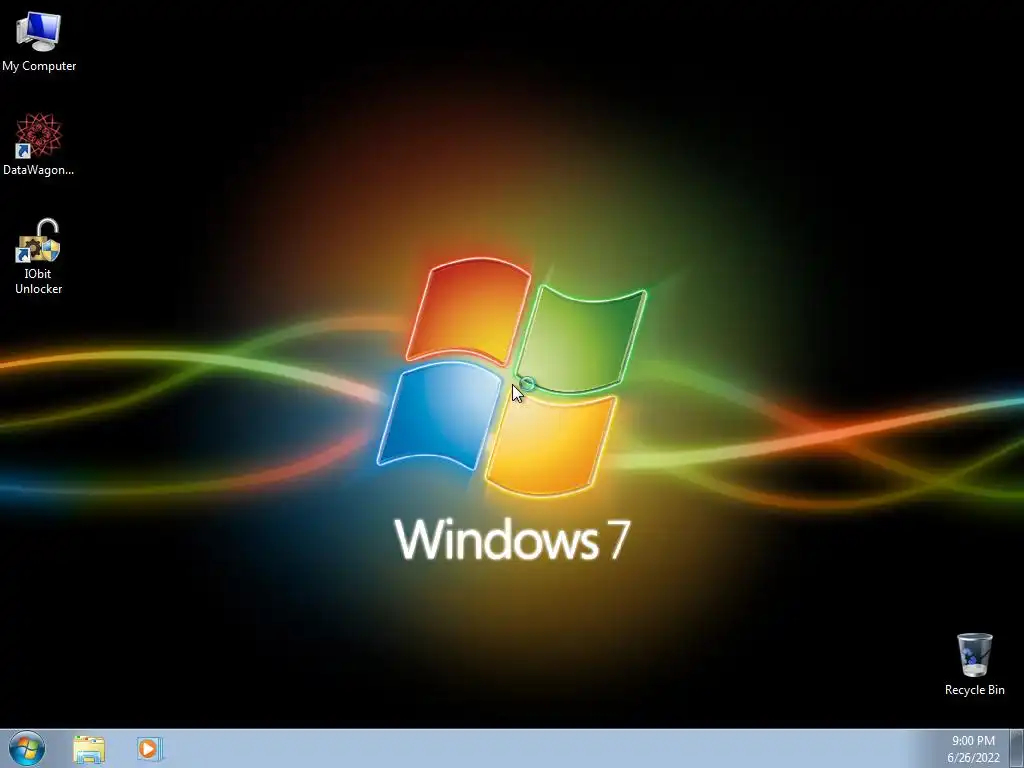Open the Windows Start menu orb

pyautogui.click(x=27, y=749)
